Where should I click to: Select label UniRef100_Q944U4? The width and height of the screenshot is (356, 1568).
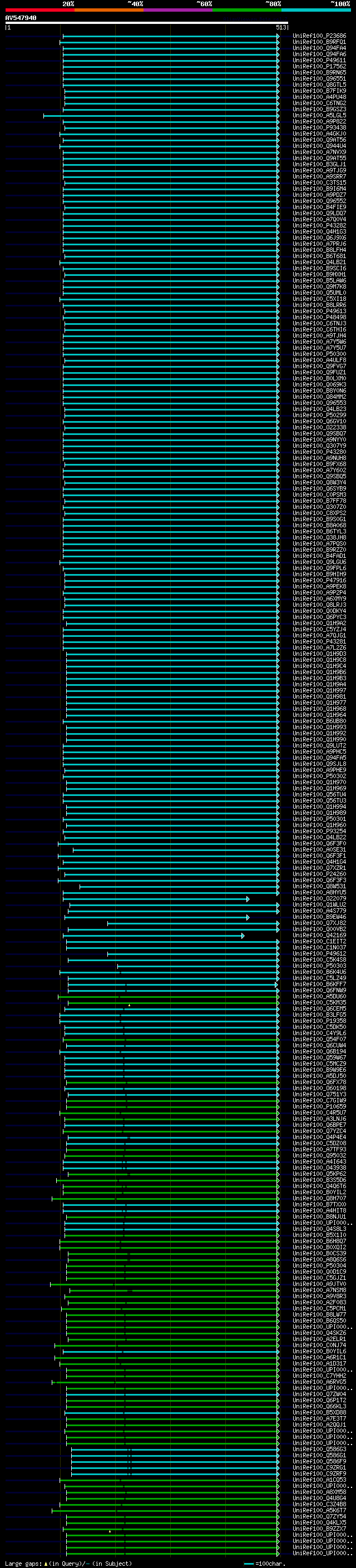click(x=319, y=146)
